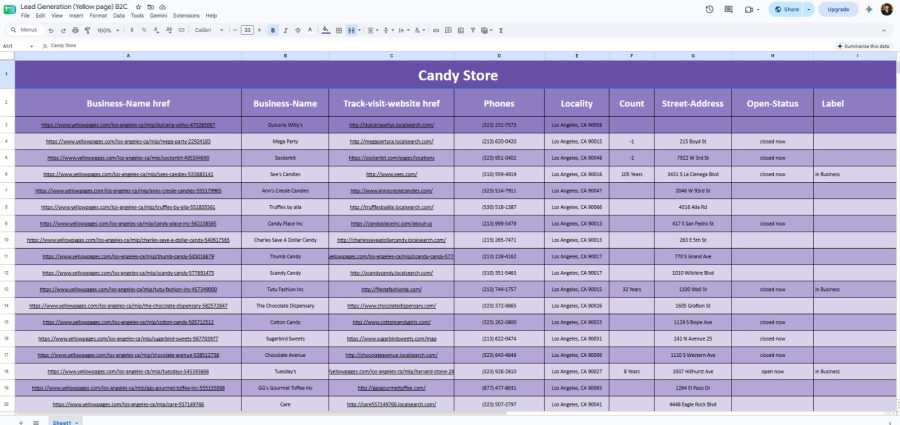The height and width of the screenshot is (425, 900).
Task: Show all comments
Action: (x=728, y=9)
